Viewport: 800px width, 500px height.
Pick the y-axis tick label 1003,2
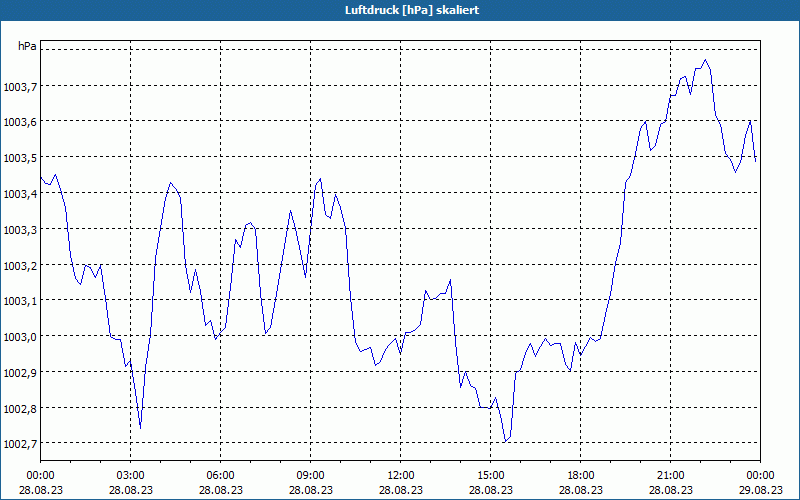click(20, 265)
